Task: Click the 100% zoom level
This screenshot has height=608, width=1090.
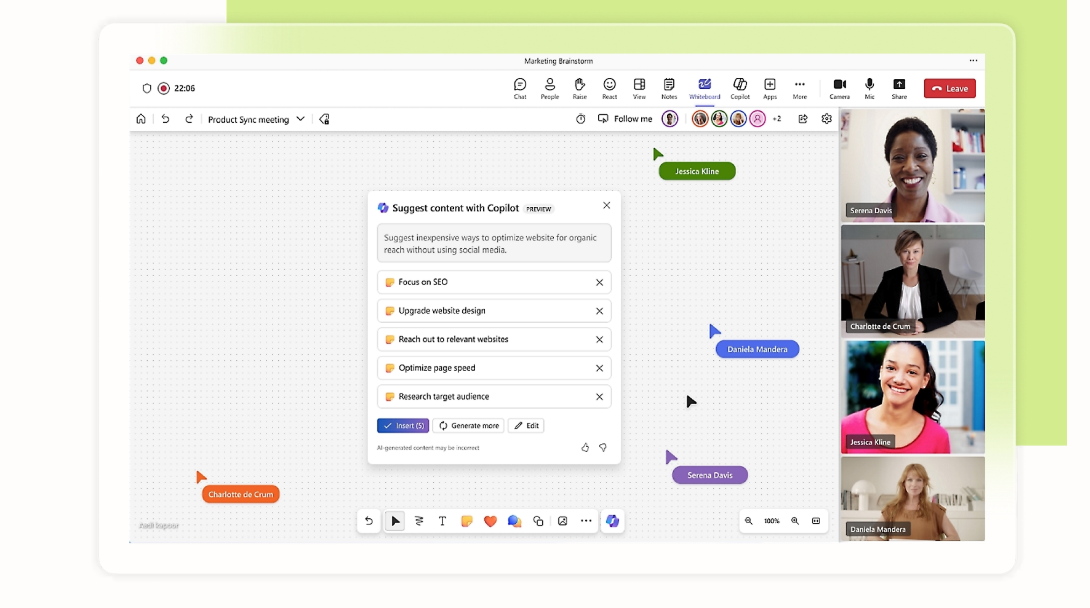Action: 772,521
